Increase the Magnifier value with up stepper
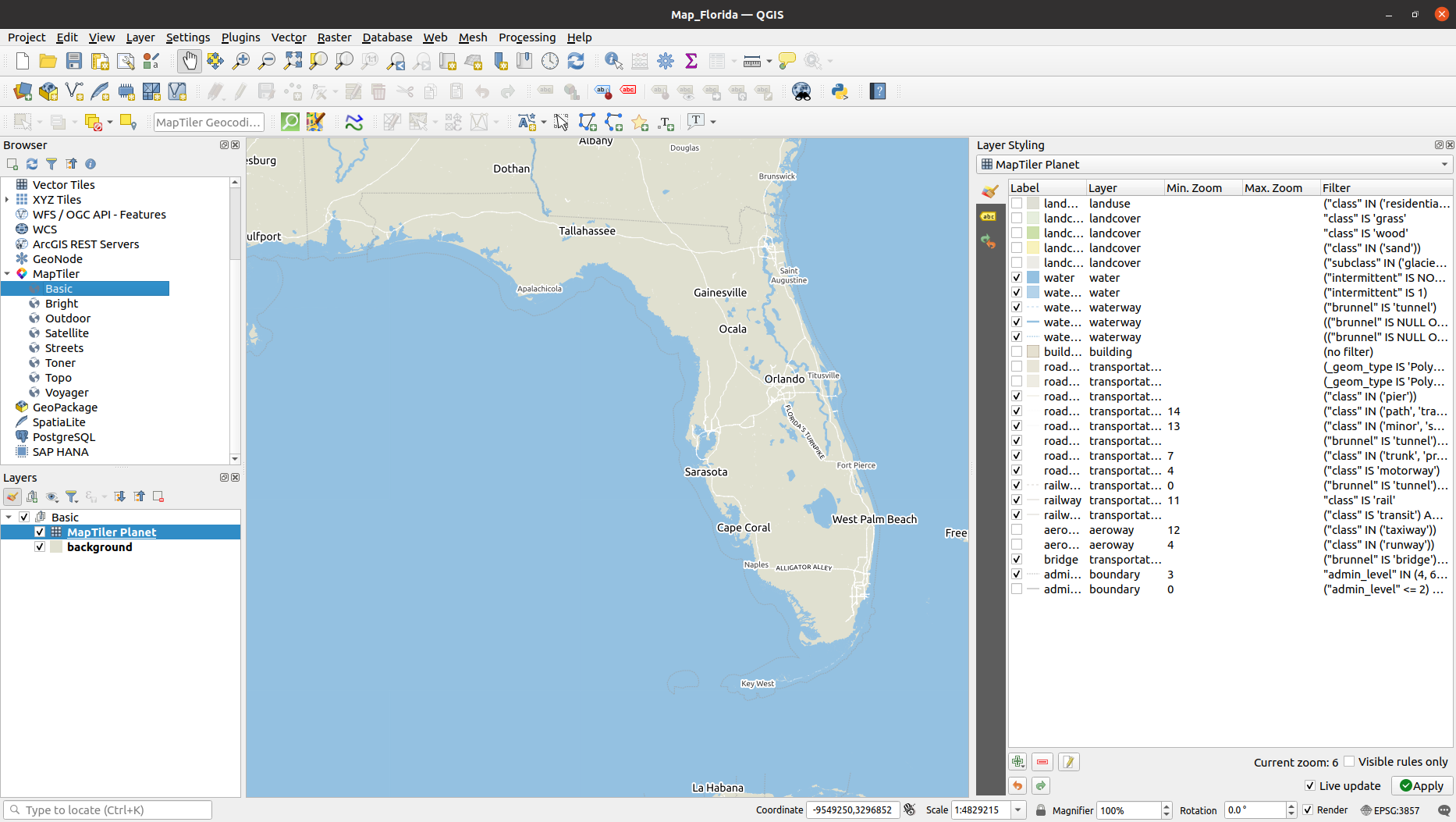The image size is (1456, 822). point(1167,806)
